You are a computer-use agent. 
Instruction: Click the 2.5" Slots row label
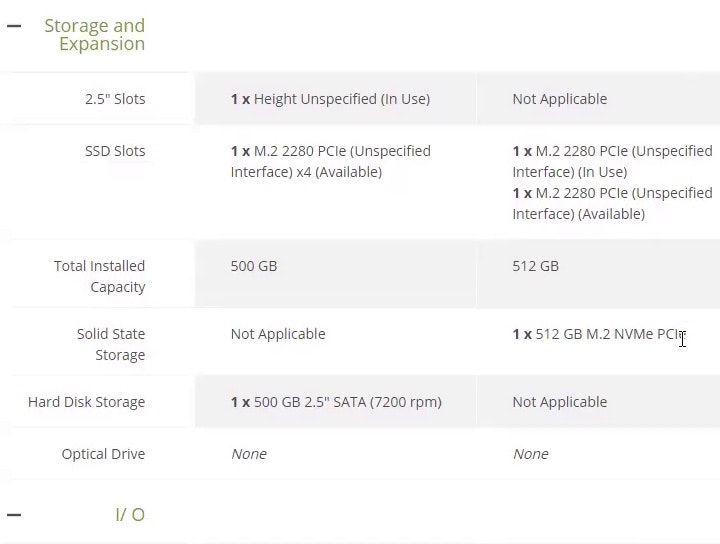point(115,99)
